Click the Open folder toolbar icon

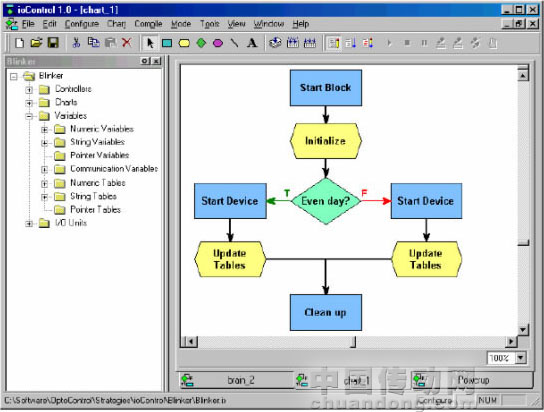(36, 43)
